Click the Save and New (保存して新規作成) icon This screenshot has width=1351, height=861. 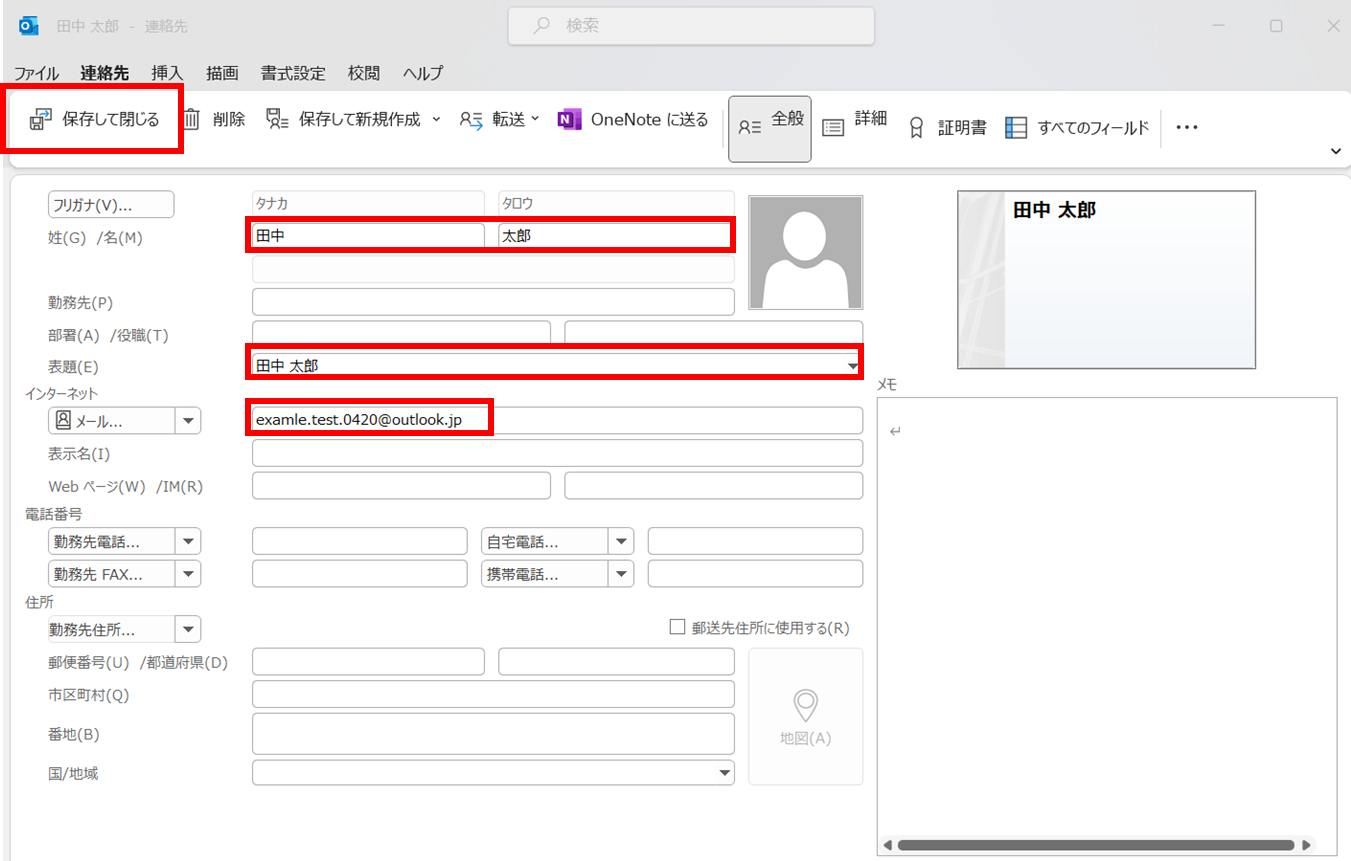[277, 120]
